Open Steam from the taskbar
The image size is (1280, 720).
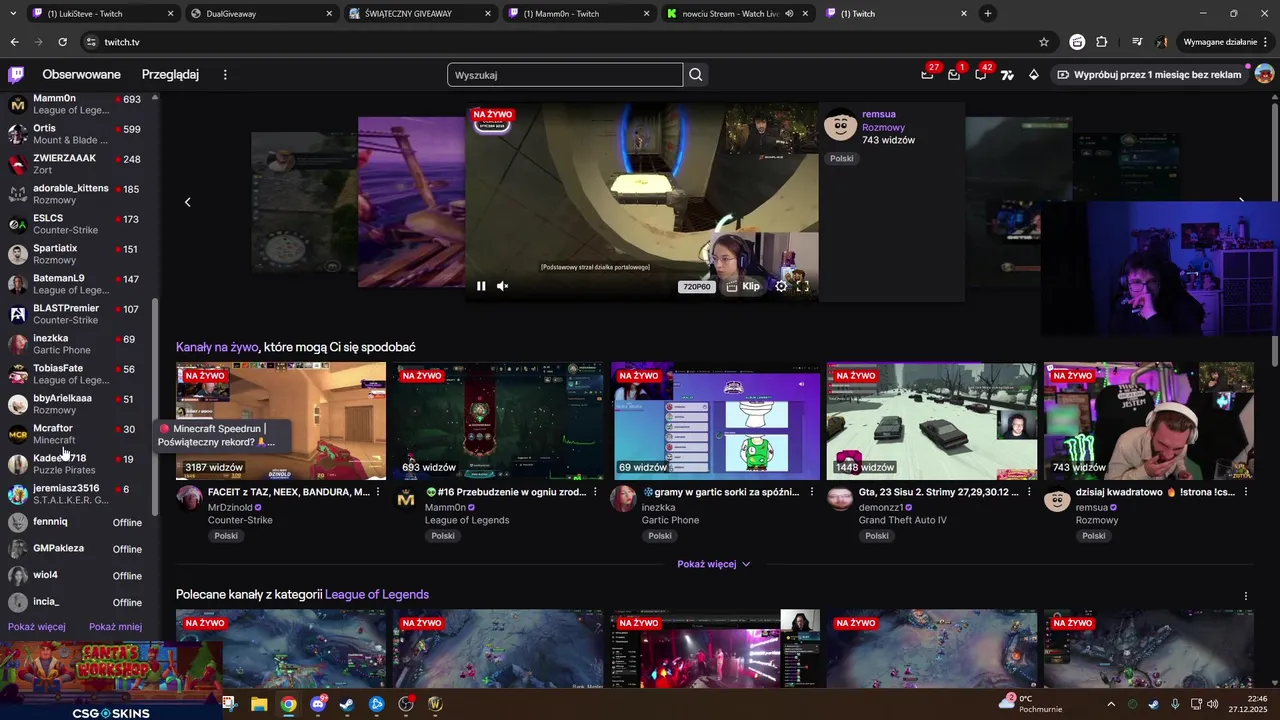(x=347, y=704)
